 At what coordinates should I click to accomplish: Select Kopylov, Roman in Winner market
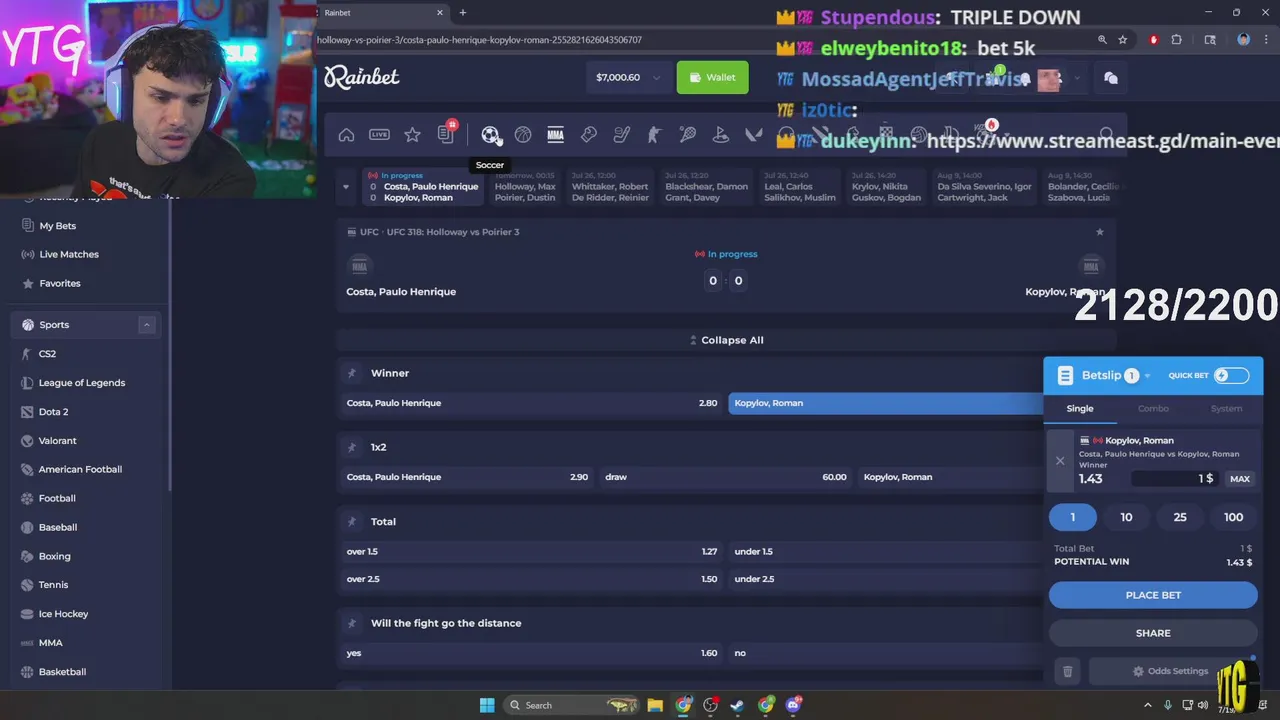(886, 403)
